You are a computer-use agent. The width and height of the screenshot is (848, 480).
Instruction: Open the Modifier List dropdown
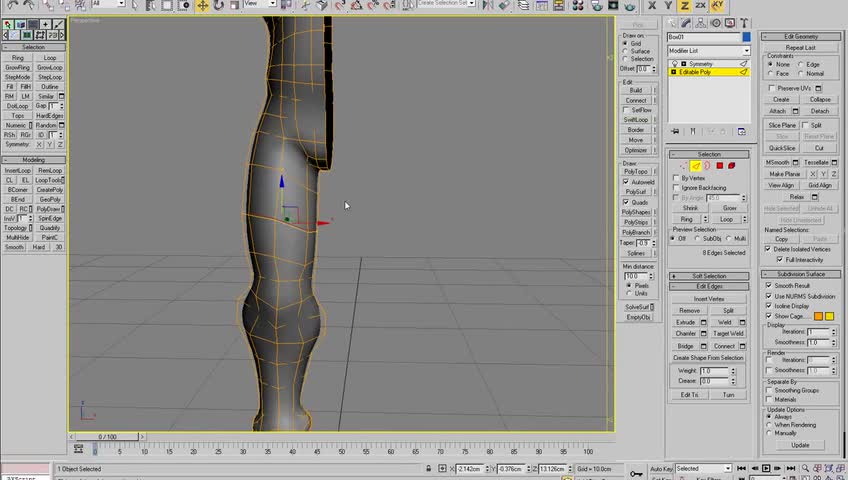click(708, 51)
